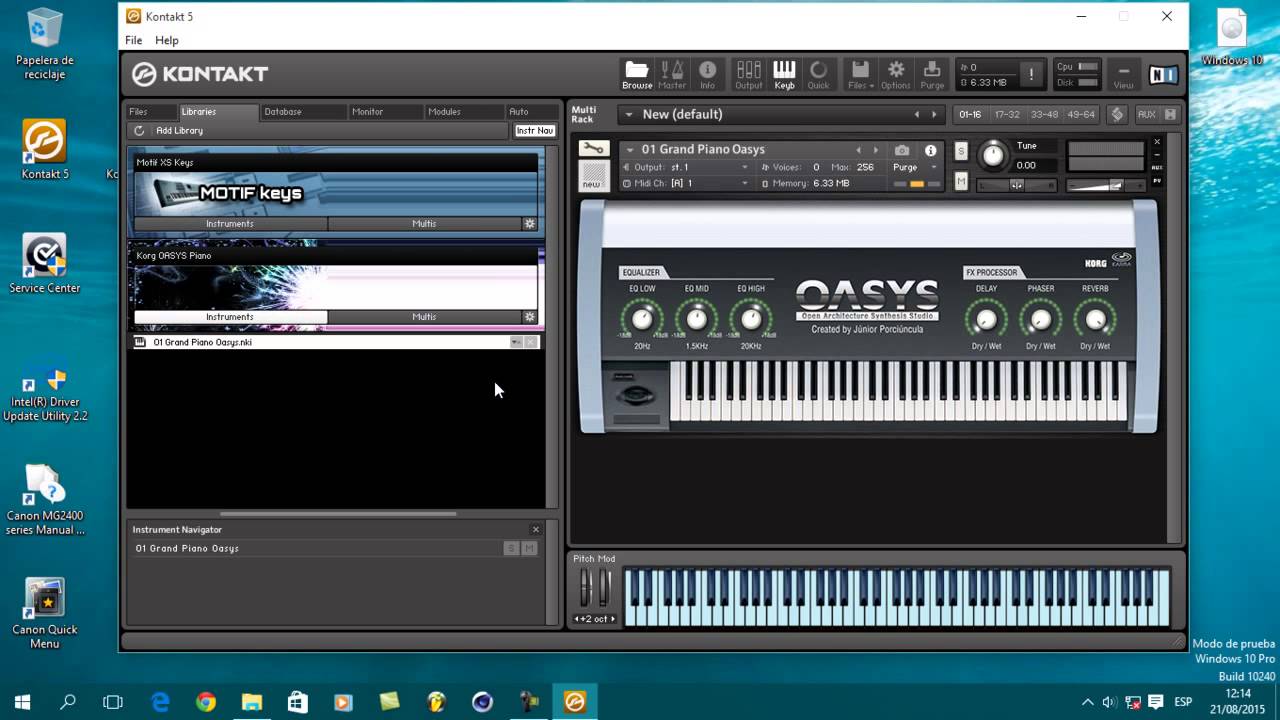
Task: Toggle the small PV button on instrument header
Action: (1157, 181)
